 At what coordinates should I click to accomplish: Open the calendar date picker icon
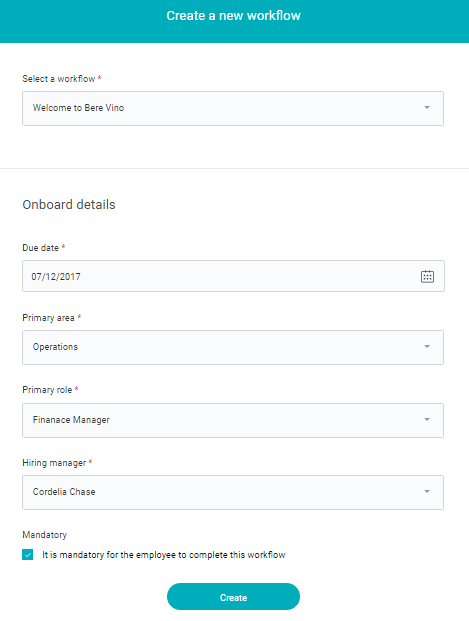coord(427,276)
